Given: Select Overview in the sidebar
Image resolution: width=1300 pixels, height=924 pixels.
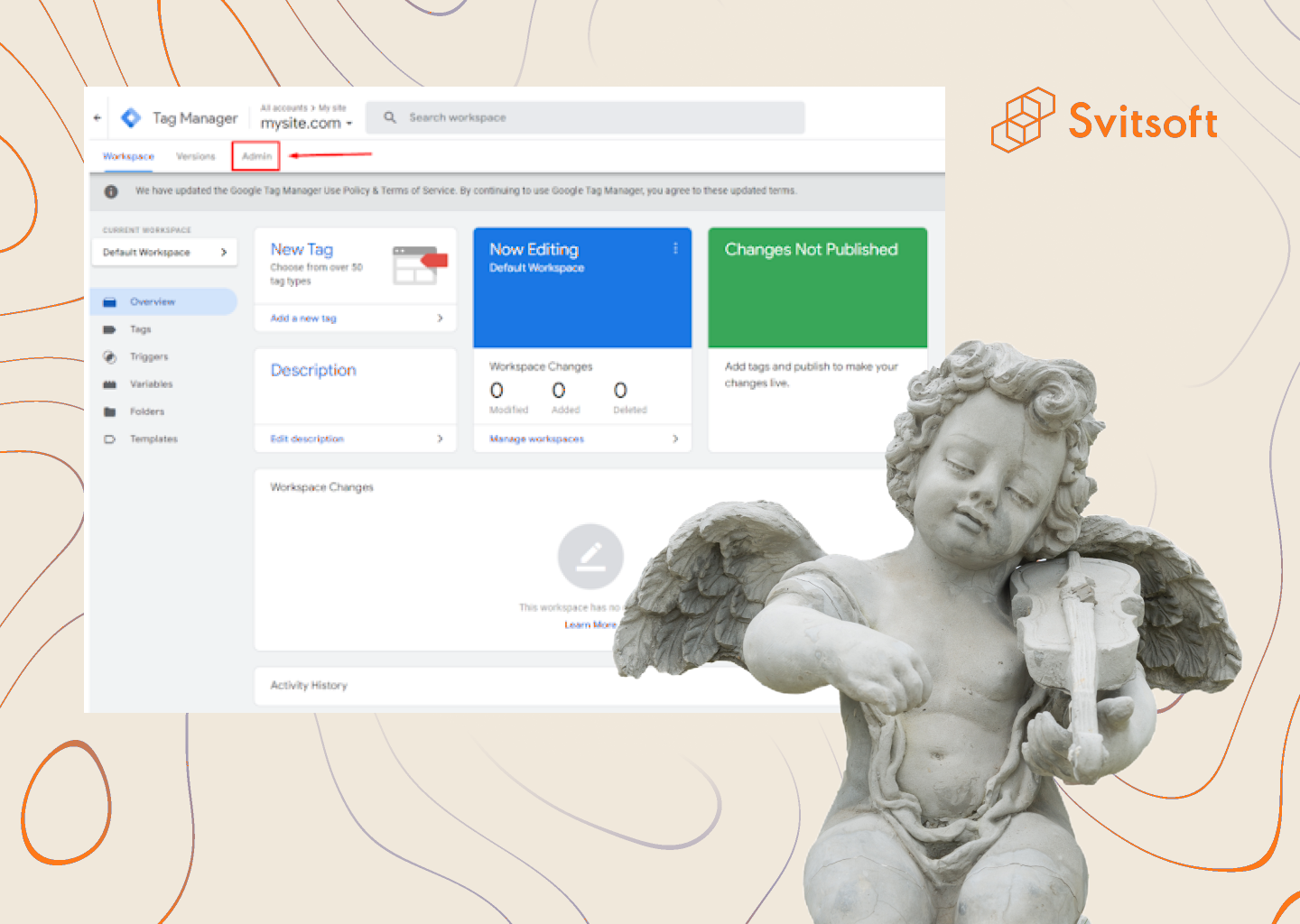Looking at the screenshot, I should [x=163, y=301].
